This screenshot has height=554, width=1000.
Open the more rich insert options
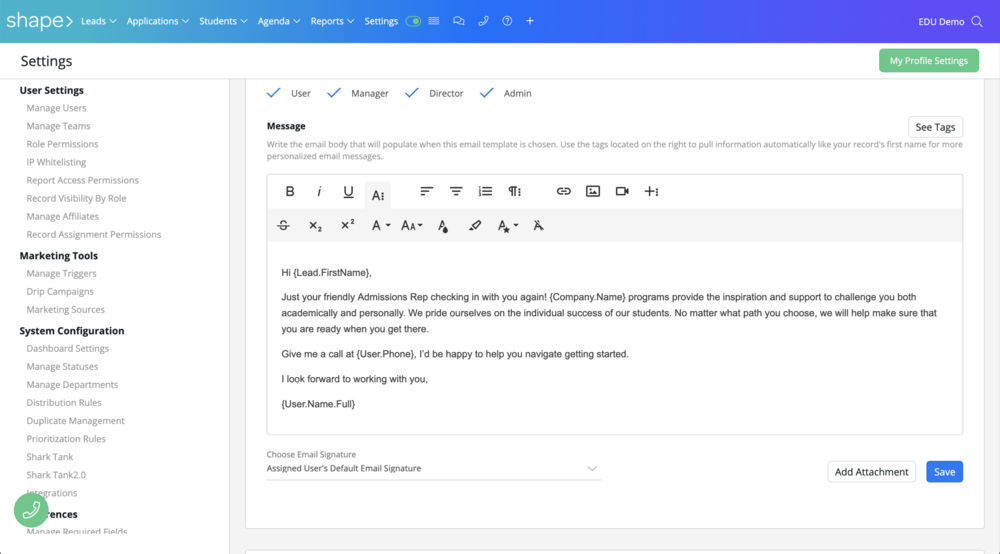[651, 191]
